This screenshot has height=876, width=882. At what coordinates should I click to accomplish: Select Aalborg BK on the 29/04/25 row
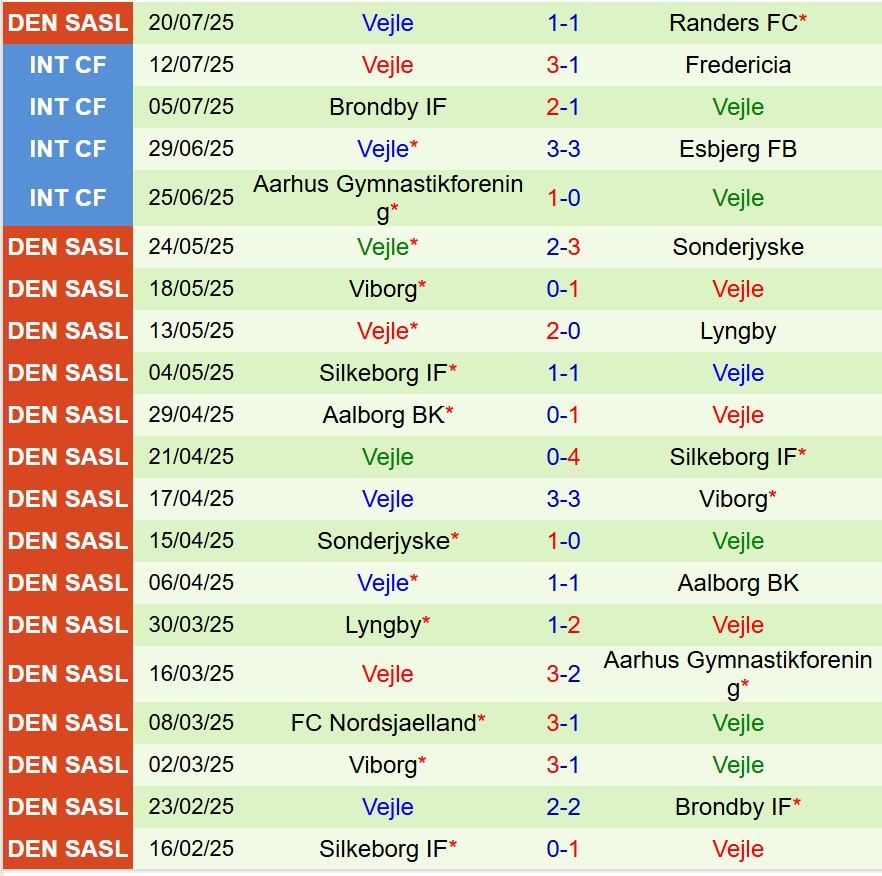click(382, 415)
